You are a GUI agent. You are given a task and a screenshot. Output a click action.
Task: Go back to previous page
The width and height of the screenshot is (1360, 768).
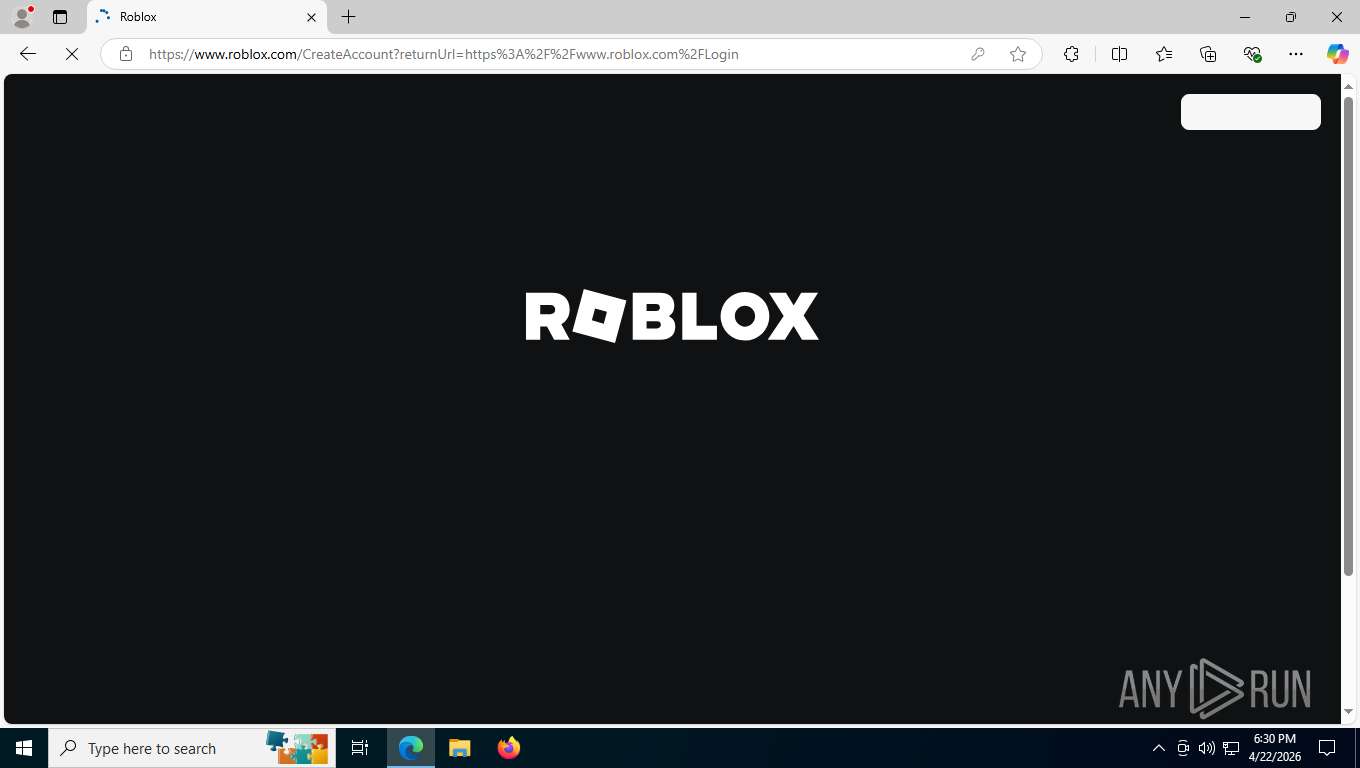click(x=28, y=54)
